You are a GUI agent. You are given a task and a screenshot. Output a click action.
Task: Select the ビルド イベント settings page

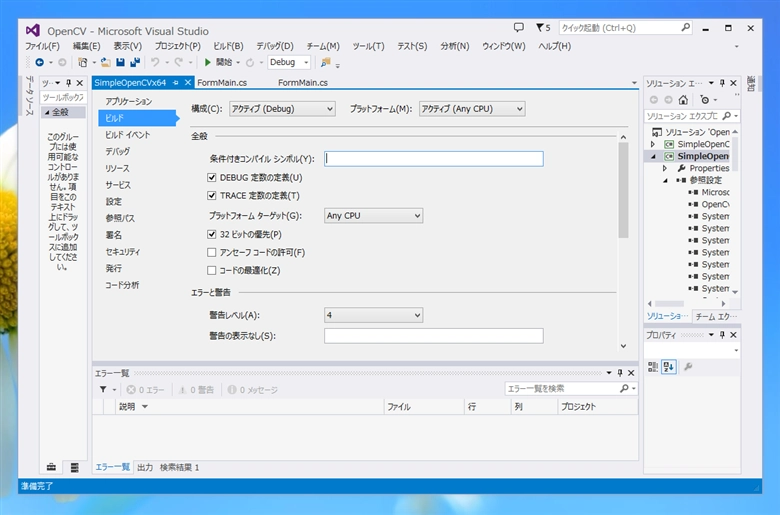127,134
